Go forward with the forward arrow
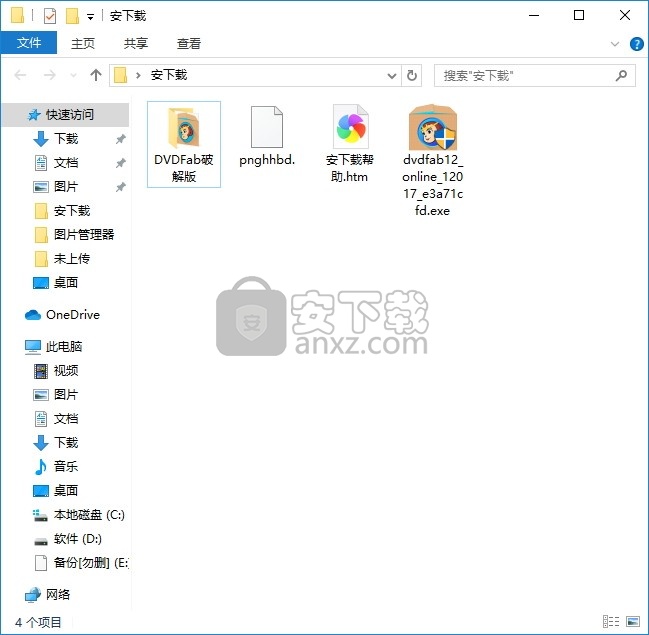 [50, 75]
